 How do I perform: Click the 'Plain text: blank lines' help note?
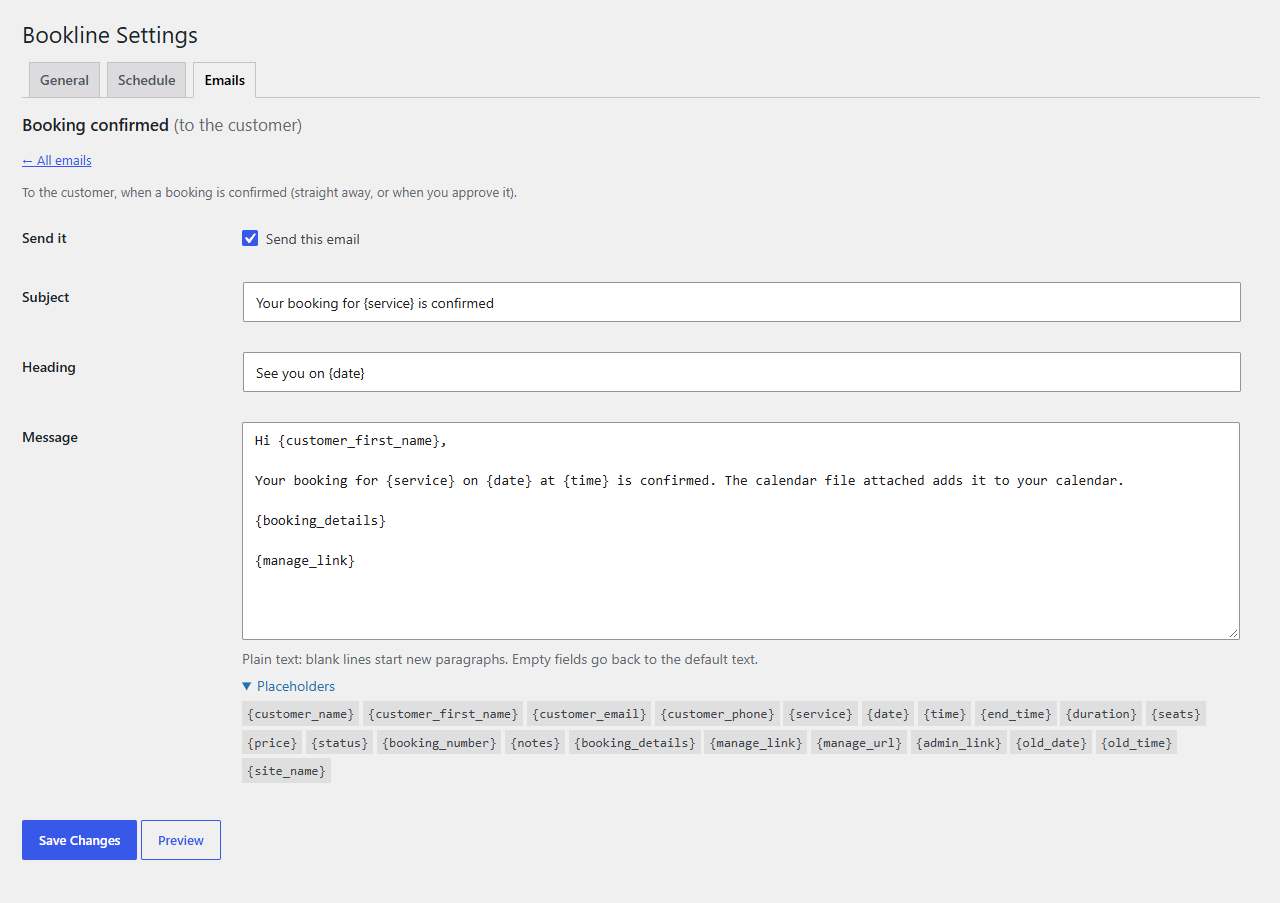tap(500, 659)
